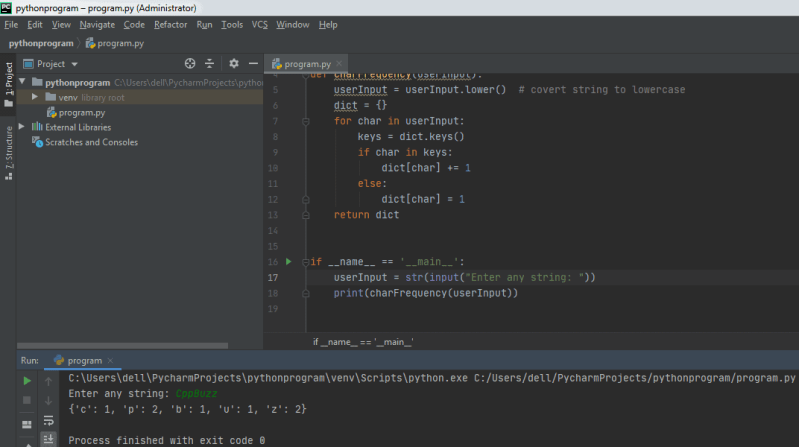Click the locate current file crosshair icon

(190, 64)
